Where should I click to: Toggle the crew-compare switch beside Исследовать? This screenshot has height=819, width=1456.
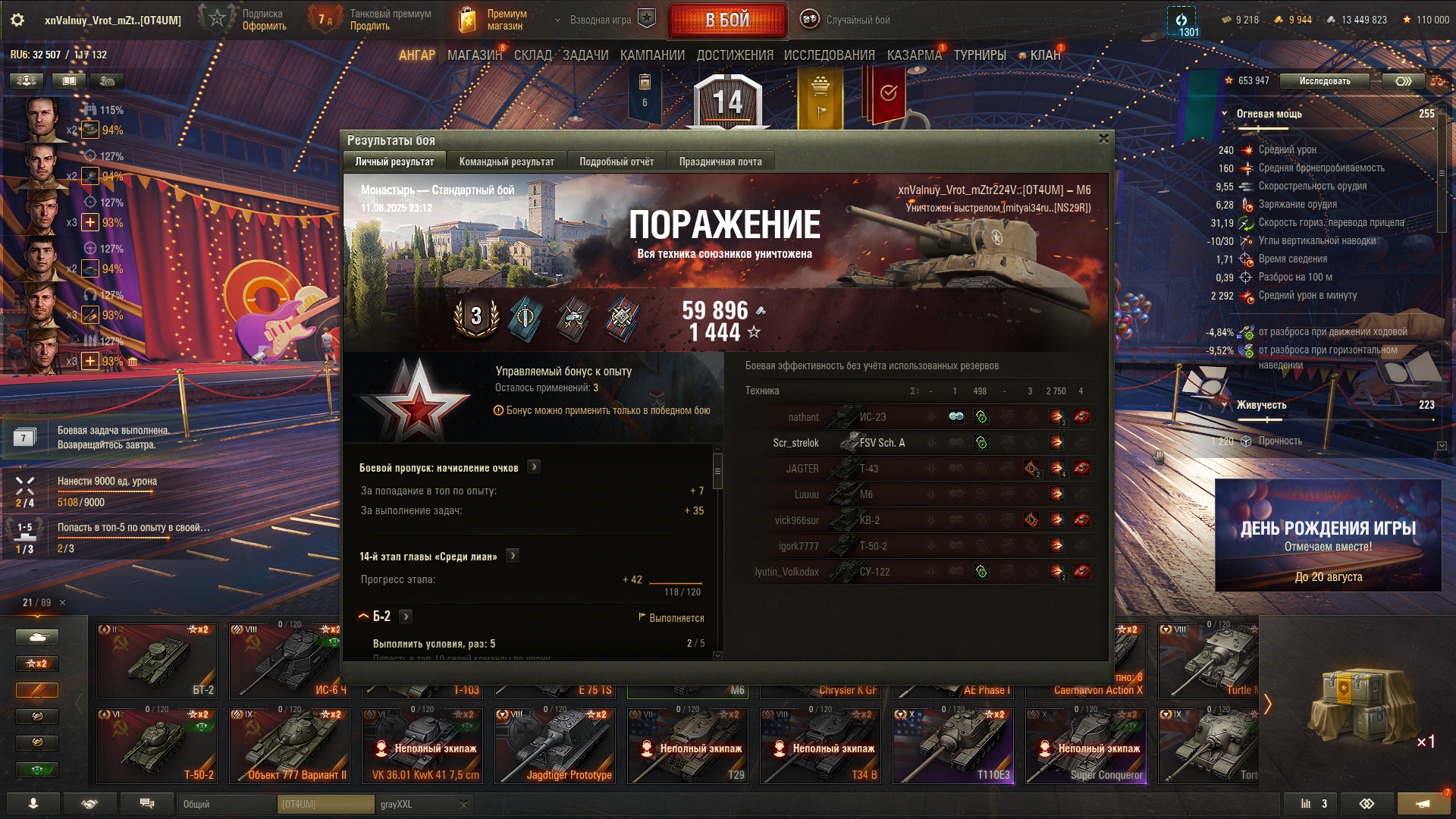point(1403,81)
